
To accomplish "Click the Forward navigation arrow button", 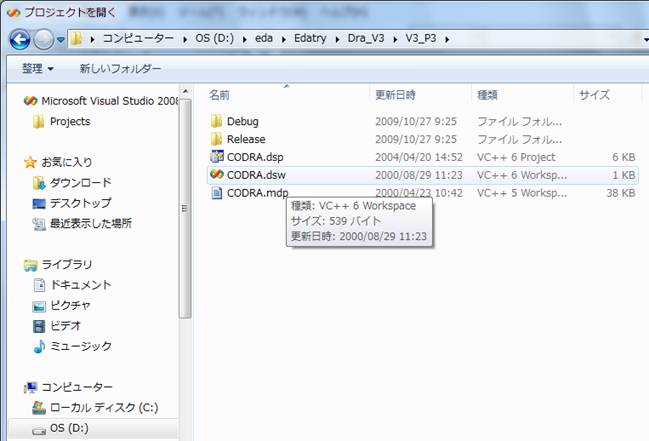I will pyautogui.click(x=43, y=40).
